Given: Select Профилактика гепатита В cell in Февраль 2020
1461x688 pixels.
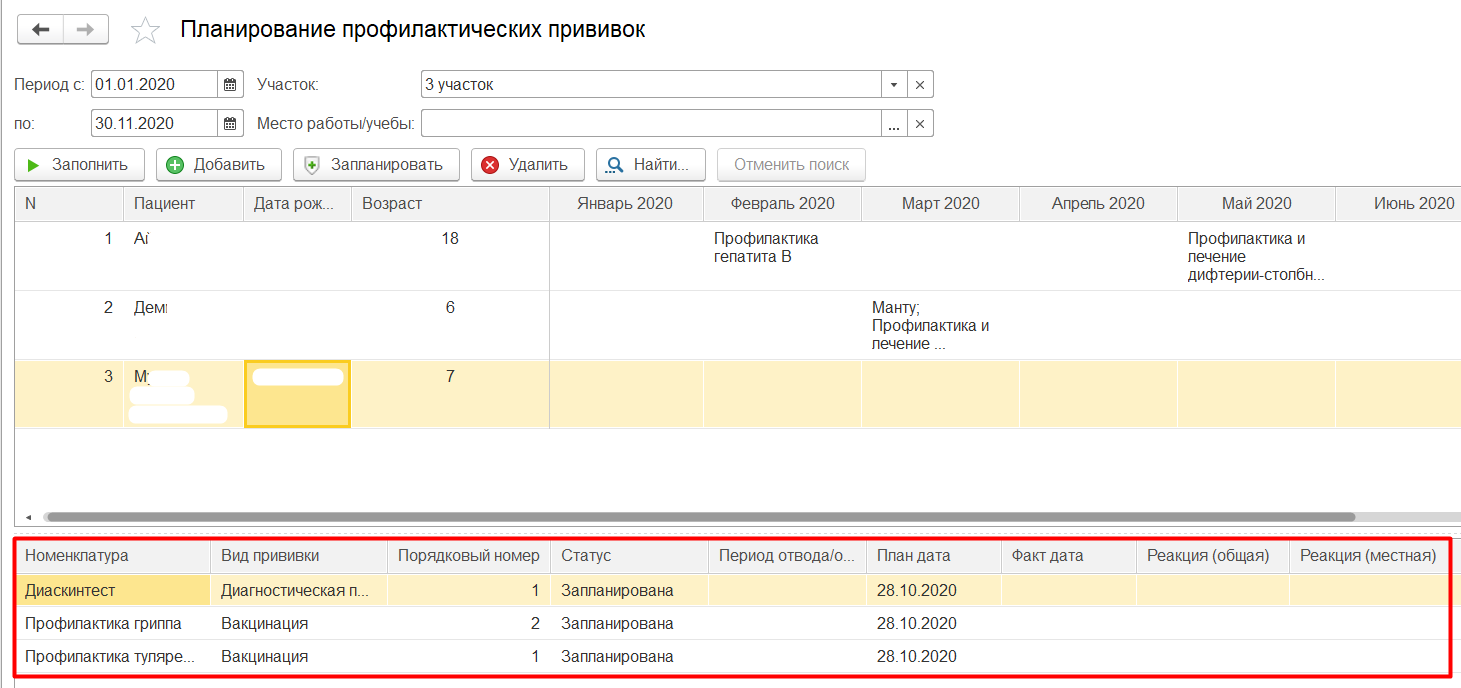Looking at the screenshot, I should pos(766,248).
